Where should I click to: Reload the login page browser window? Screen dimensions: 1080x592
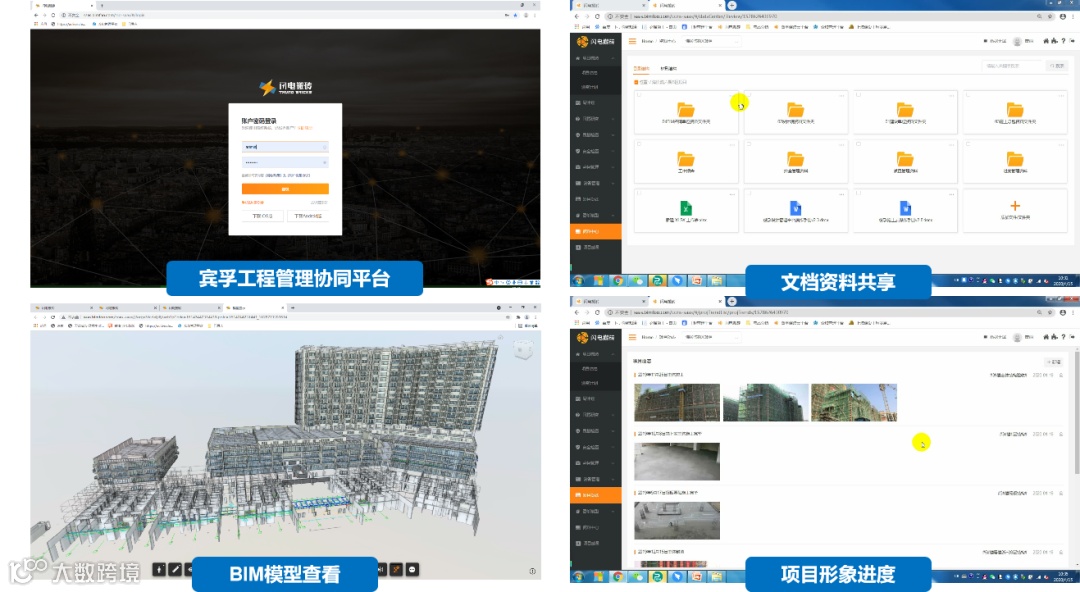tap(53, 14)
